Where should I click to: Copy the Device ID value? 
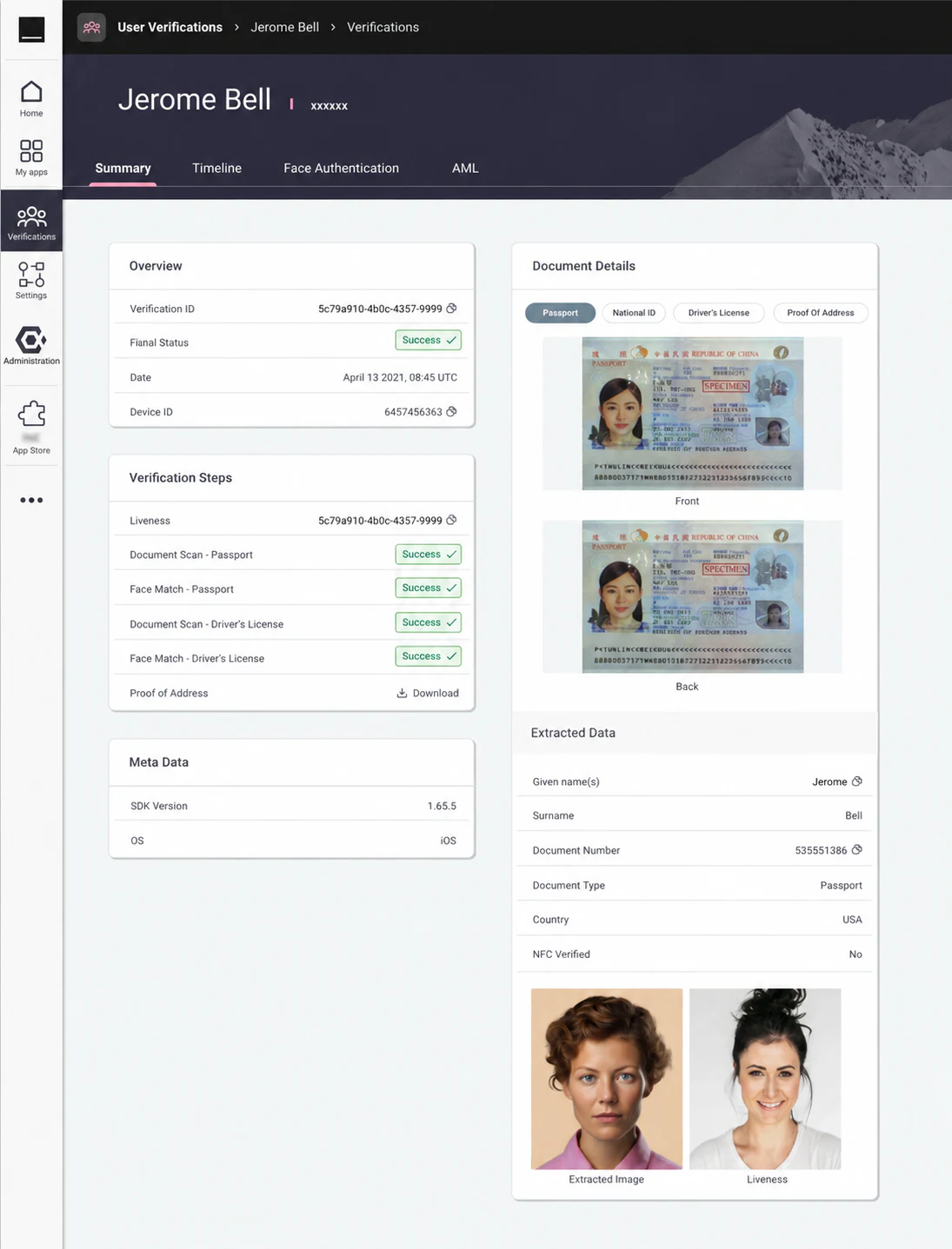[x=451, y=411]
